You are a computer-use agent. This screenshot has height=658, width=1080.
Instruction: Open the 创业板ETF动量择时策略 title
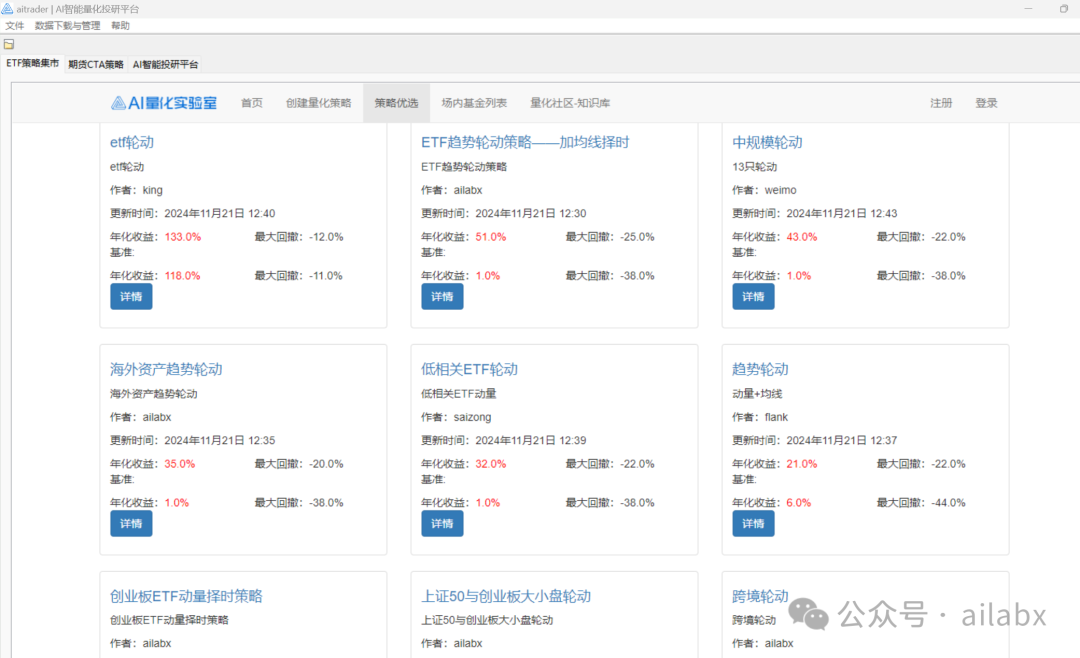[186, 596]
